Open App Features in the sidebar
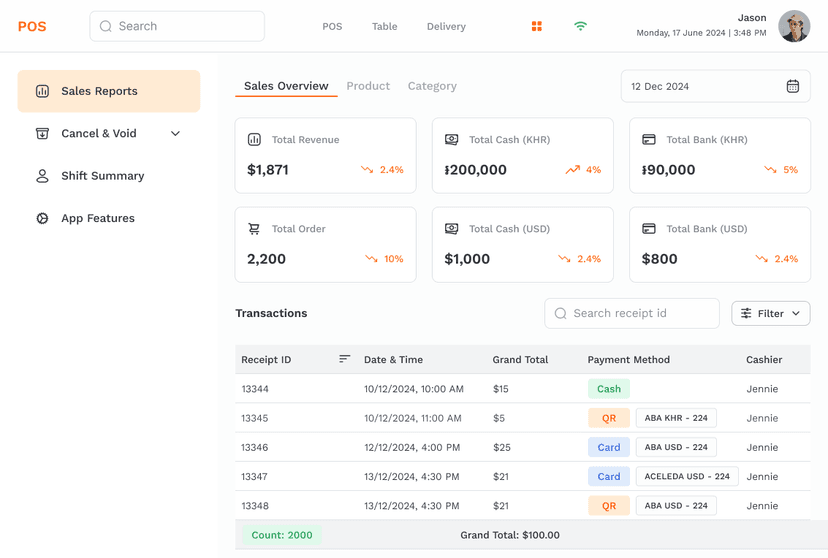828x558 pixels. [97, 218]
